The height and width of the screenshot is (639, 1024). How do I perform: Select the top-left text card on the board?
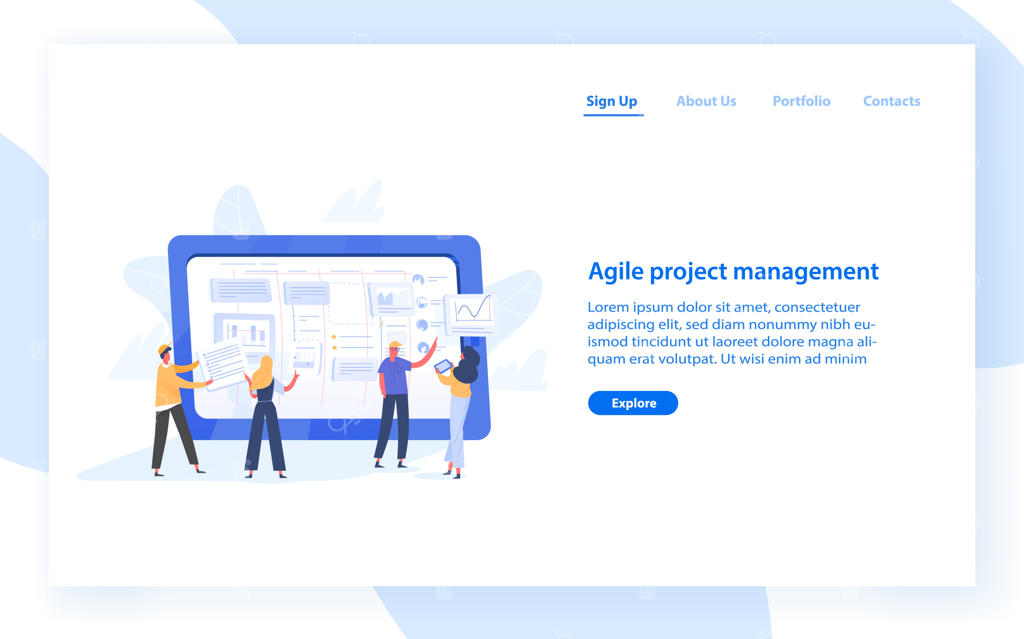click(x=240, y=289)
